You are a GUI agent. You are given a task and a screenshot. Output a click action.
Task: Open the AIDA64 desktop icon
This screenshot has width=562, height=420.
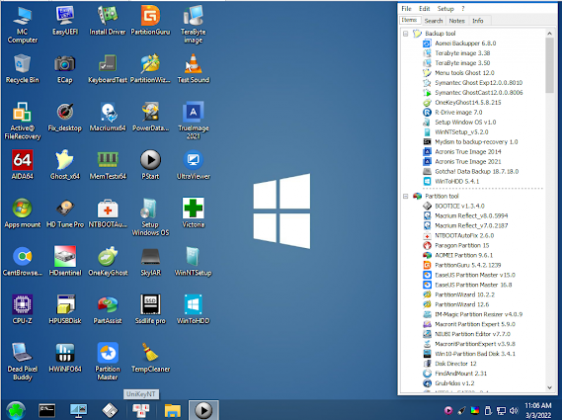tap(22, 164)
